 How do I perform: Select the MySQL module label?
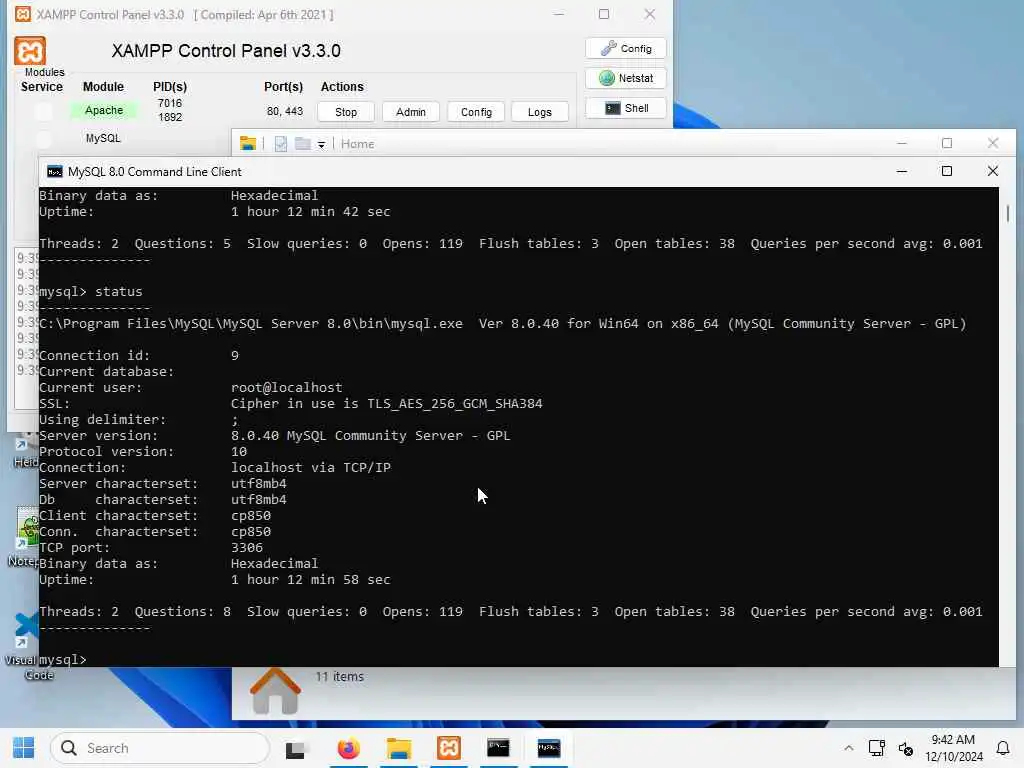(103, 138)
